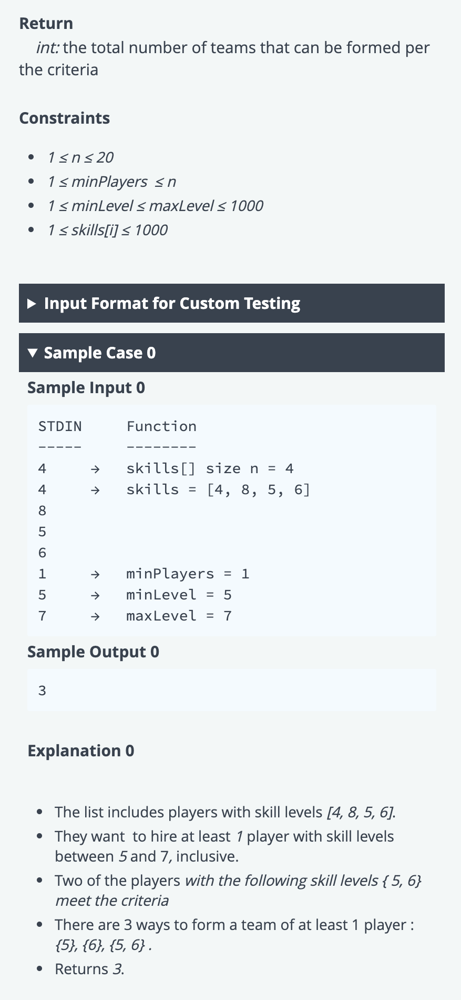This screenshot has width=461, height=1000.
Task: Click the Sample Input 0 heading
Action: tap(86, 388)
